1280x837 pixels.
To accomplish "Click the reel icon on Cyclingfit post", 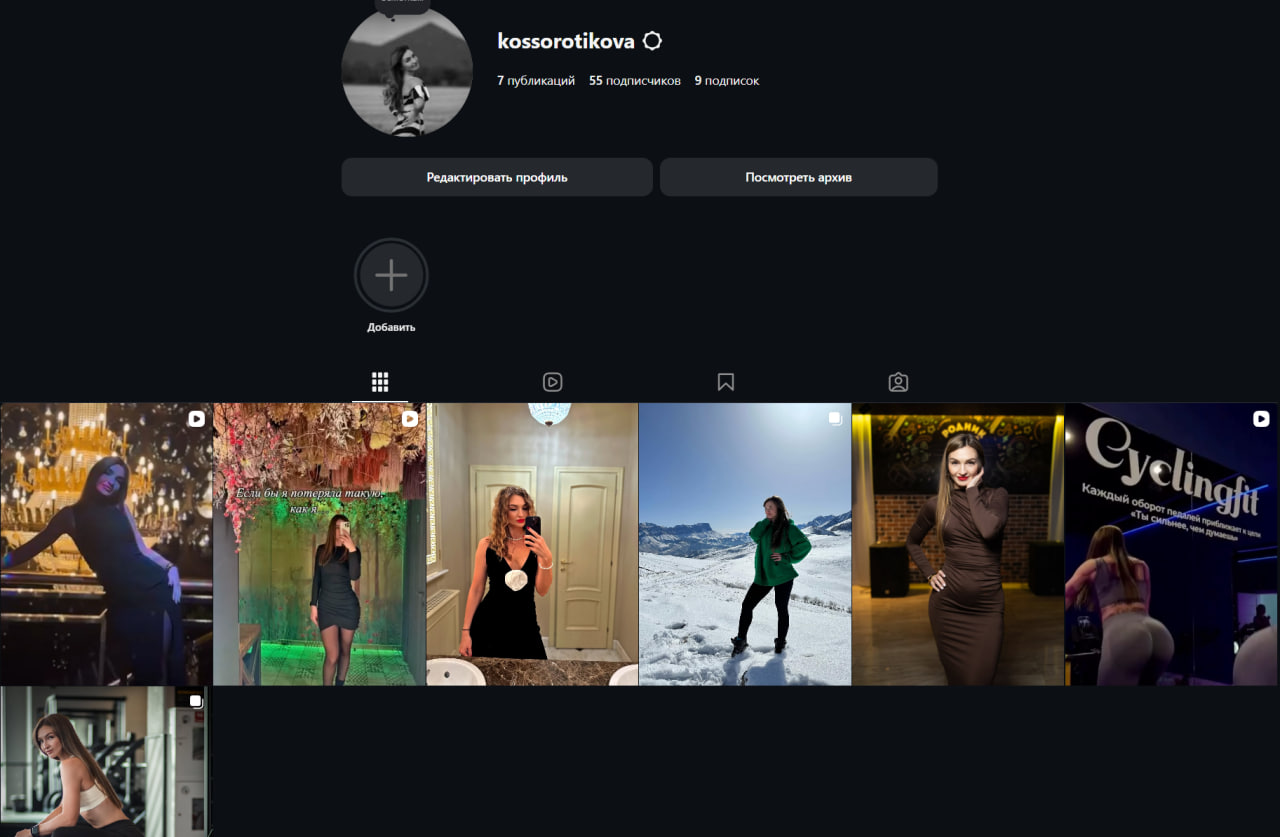I will coord(1261,419).
